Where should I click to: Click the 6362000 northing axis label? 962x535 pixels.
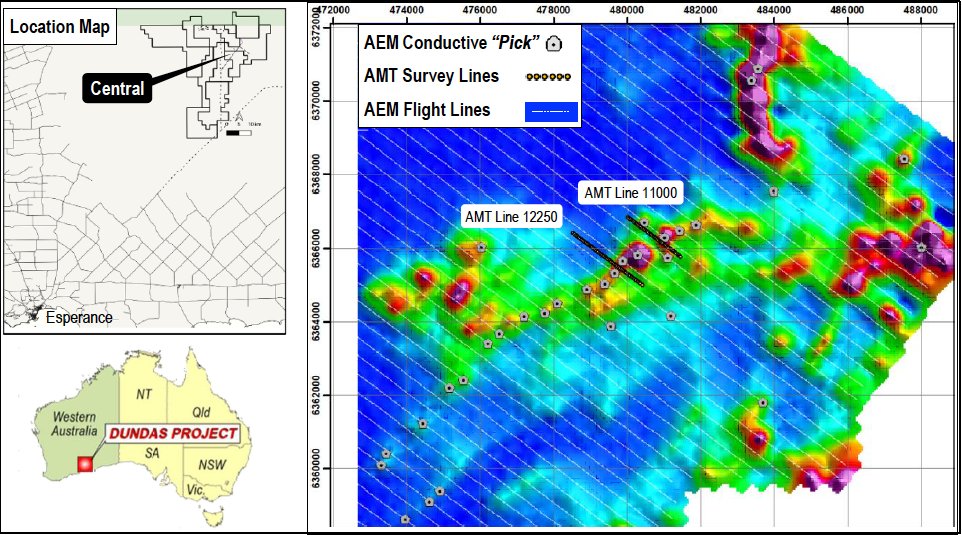pos(317,395)
